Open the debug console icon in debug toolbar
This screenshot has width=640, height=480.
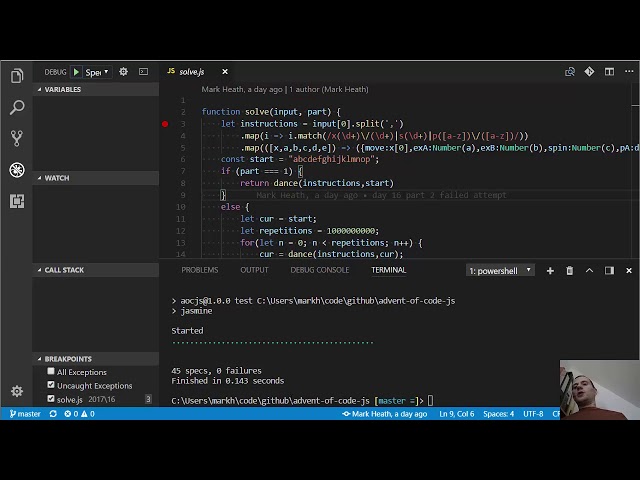click(x=144, y=72)
